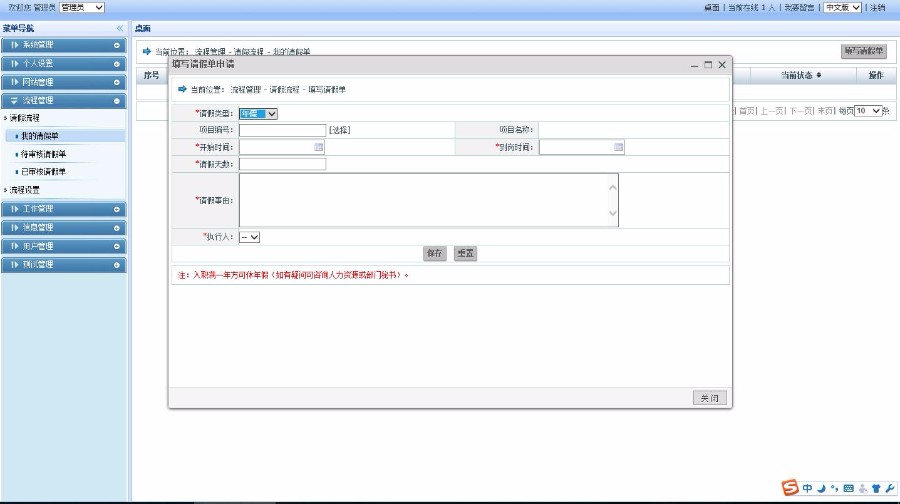
Task: Minimize the 填写请假单申请 dialog
Action: tap(694, 65)
